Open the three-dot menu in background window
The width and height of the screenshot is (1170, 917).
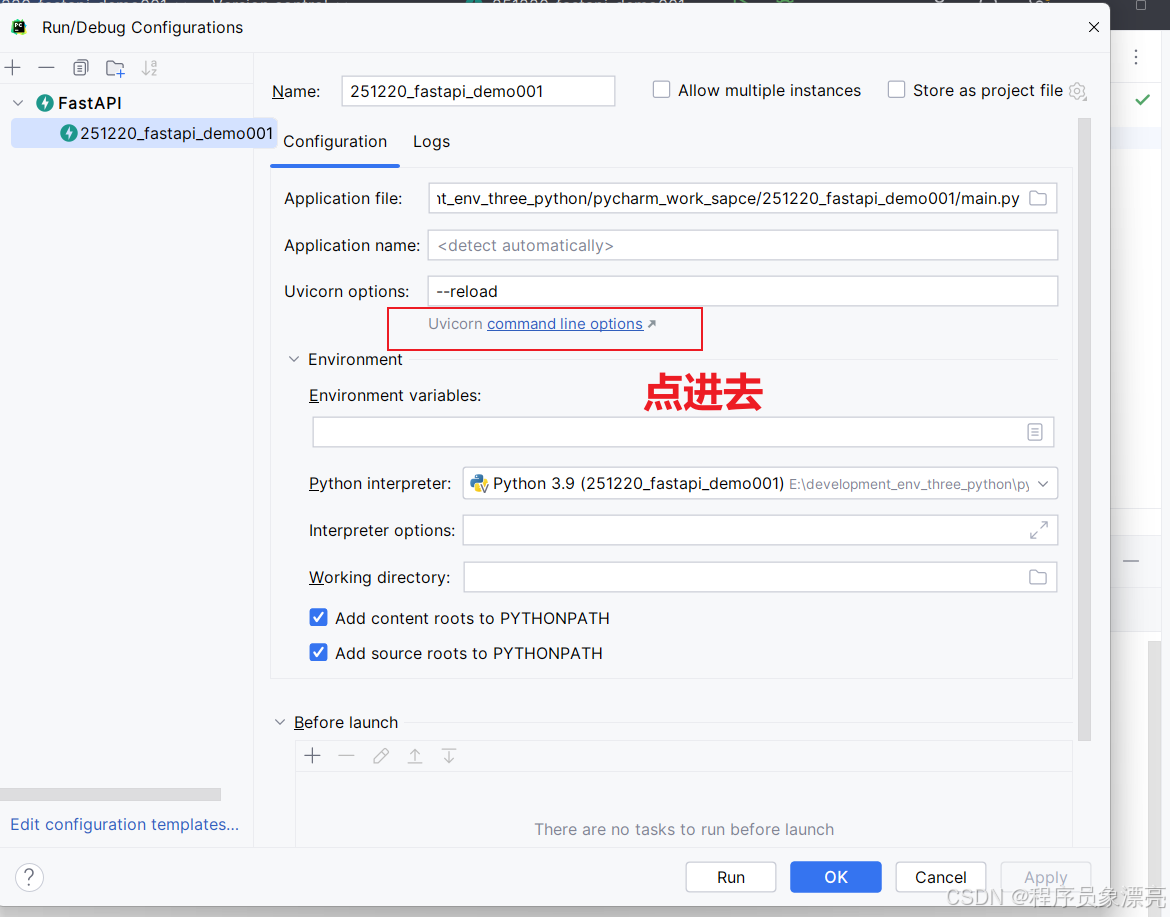click(x=1136, y=57)
